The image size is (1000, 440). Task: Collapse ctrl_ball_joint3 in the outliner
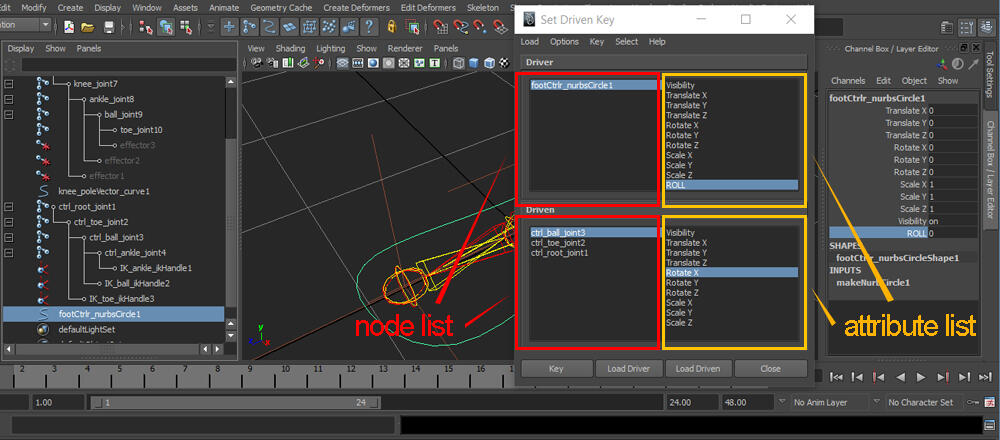9,237
